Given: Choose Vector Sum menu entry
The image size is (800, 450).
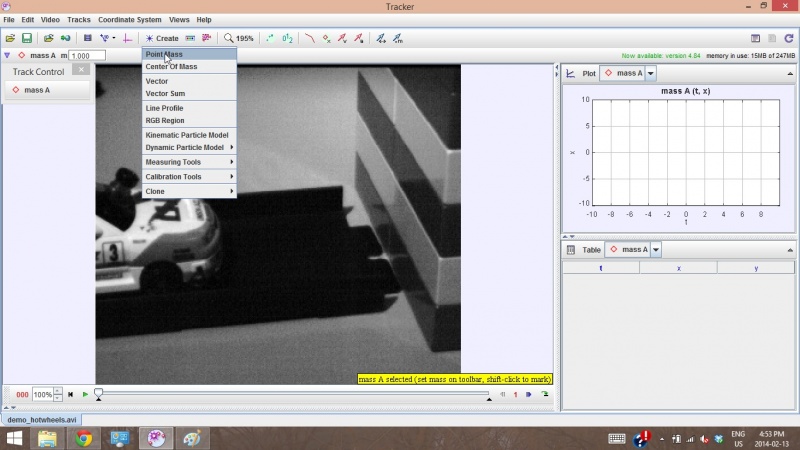Looking at the screenshot, I should point(189,93).
